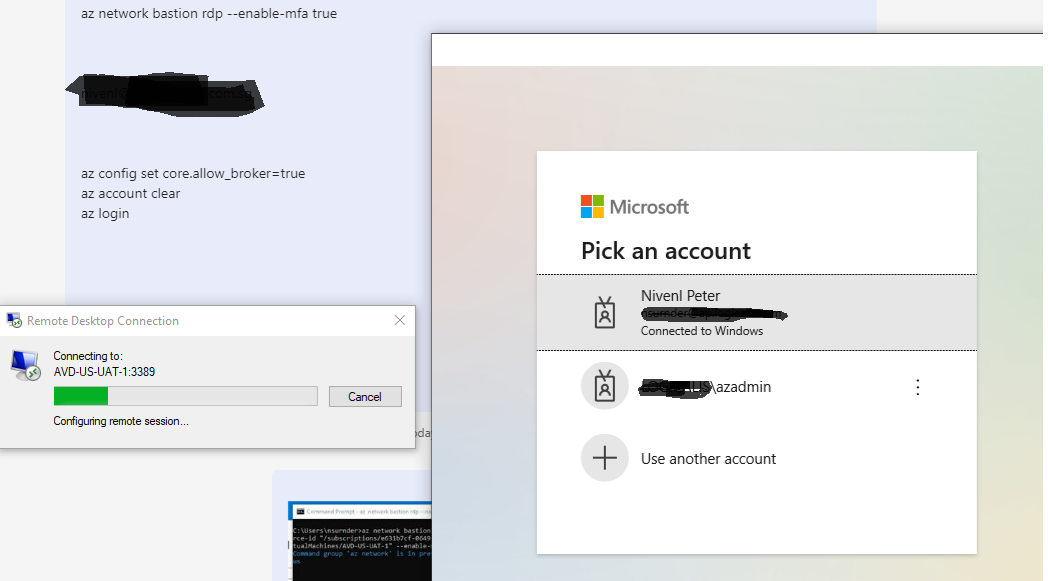Open the Command Prompt screenshot thumbnail

tap(360, 540)
